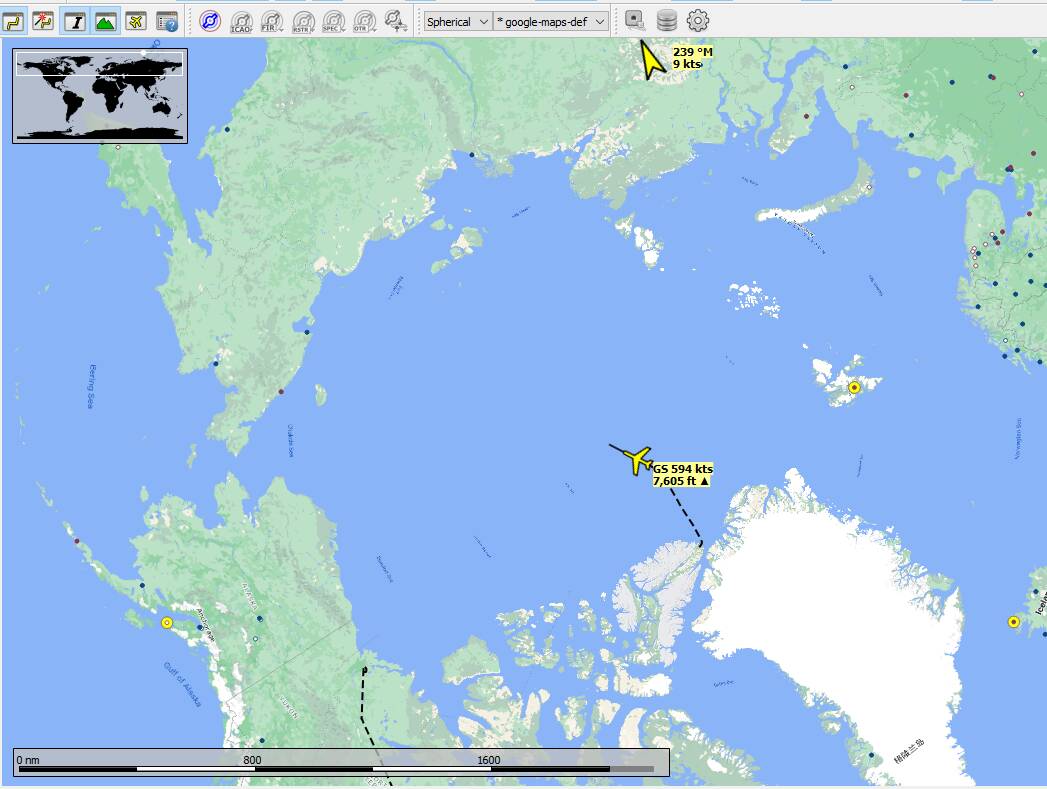Open airspace altitude filter icon

pyautogui.click(x=396, y=21)
